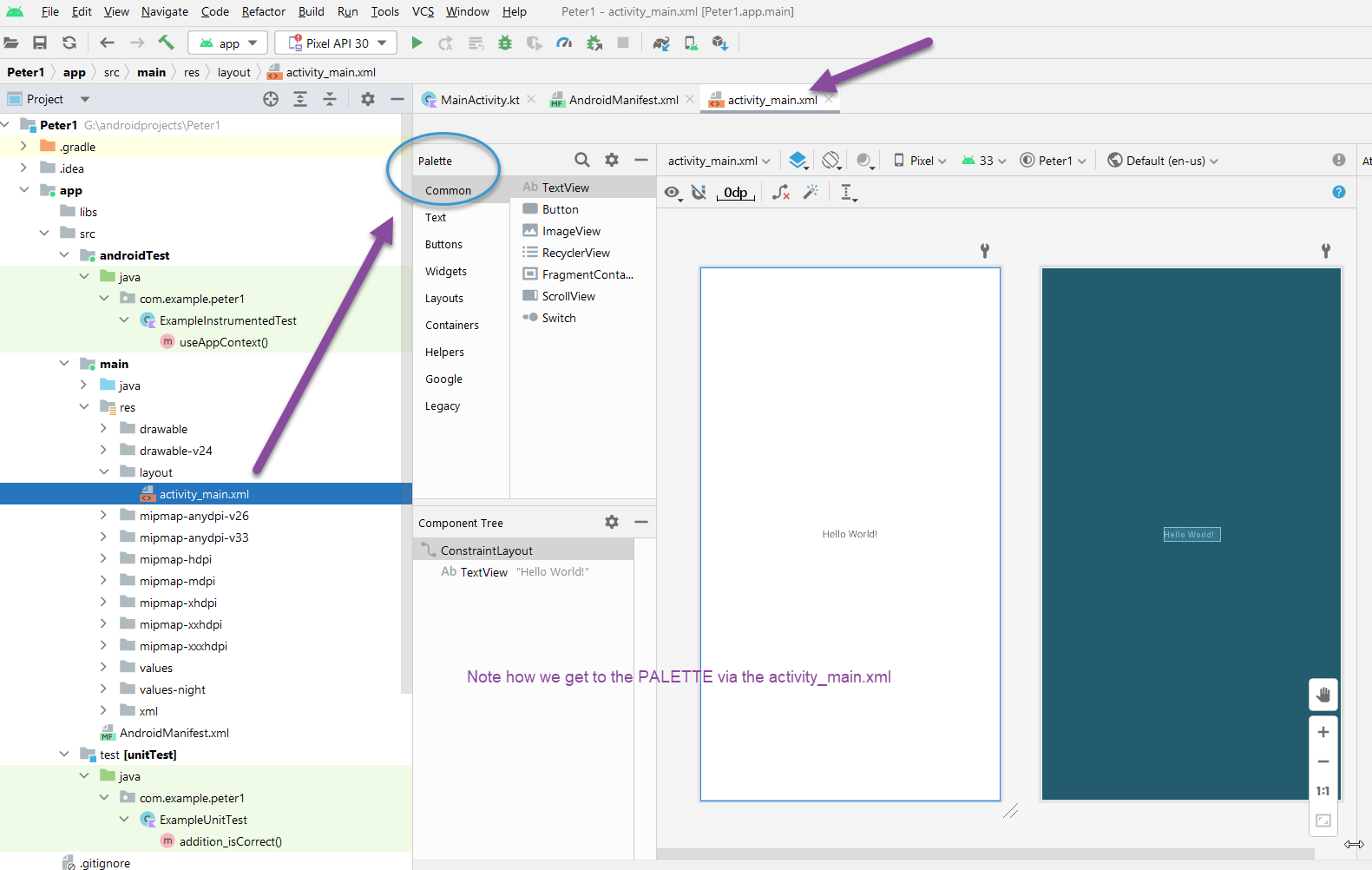Select the Layouts palette category
The image size is (1372, 870).
point(444,298)
